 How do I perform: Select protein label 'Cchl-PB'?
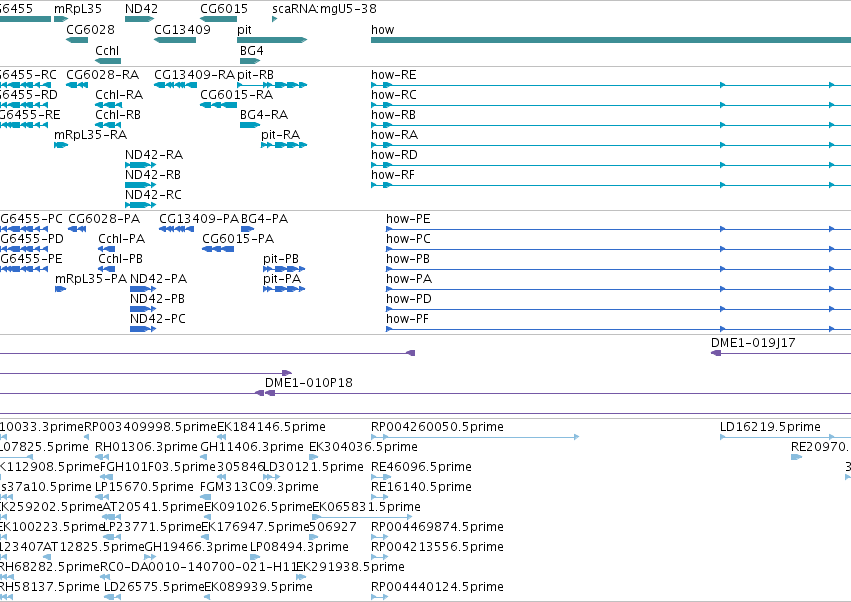coord(120,259)
